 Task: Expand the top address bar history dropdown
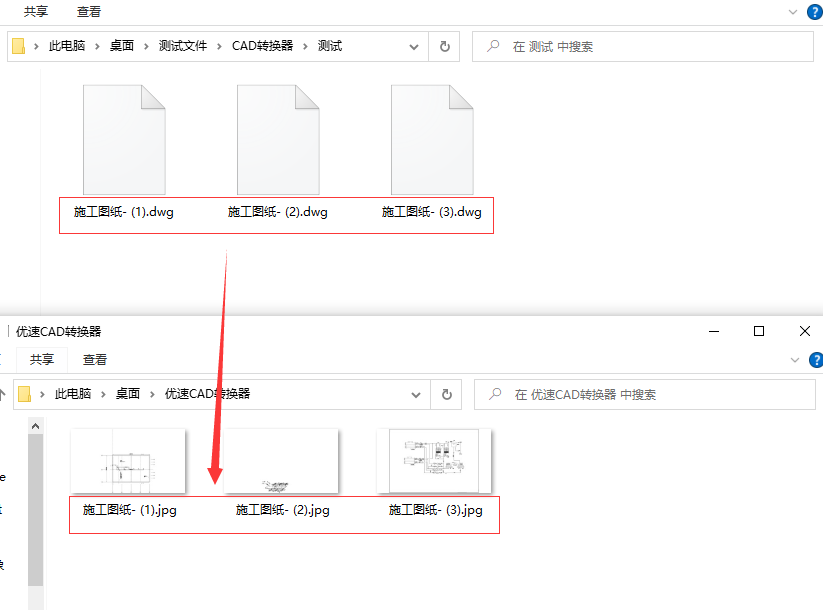click(x=414, y=46)
